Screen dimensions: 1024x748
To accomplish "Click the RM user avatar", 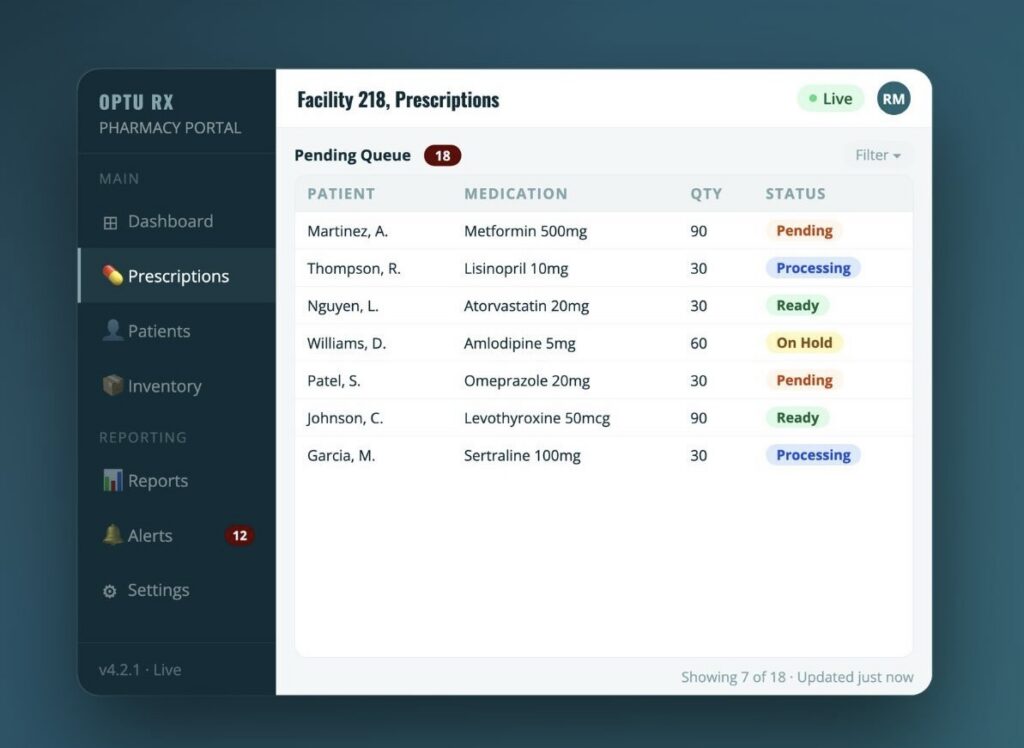I will (x=893, y=99).
